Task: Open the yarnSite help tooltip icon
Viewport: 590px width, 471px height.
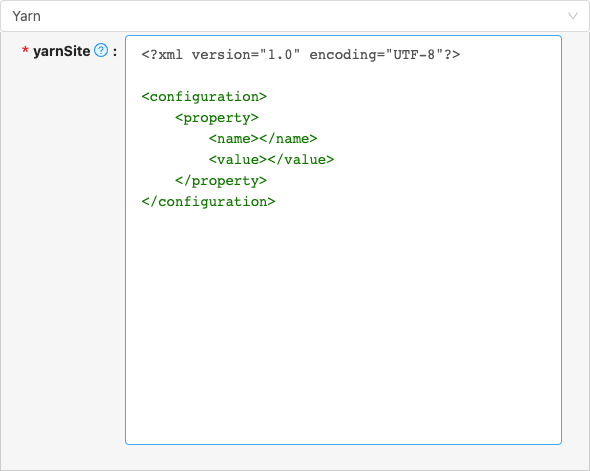Action: (101, 50)
